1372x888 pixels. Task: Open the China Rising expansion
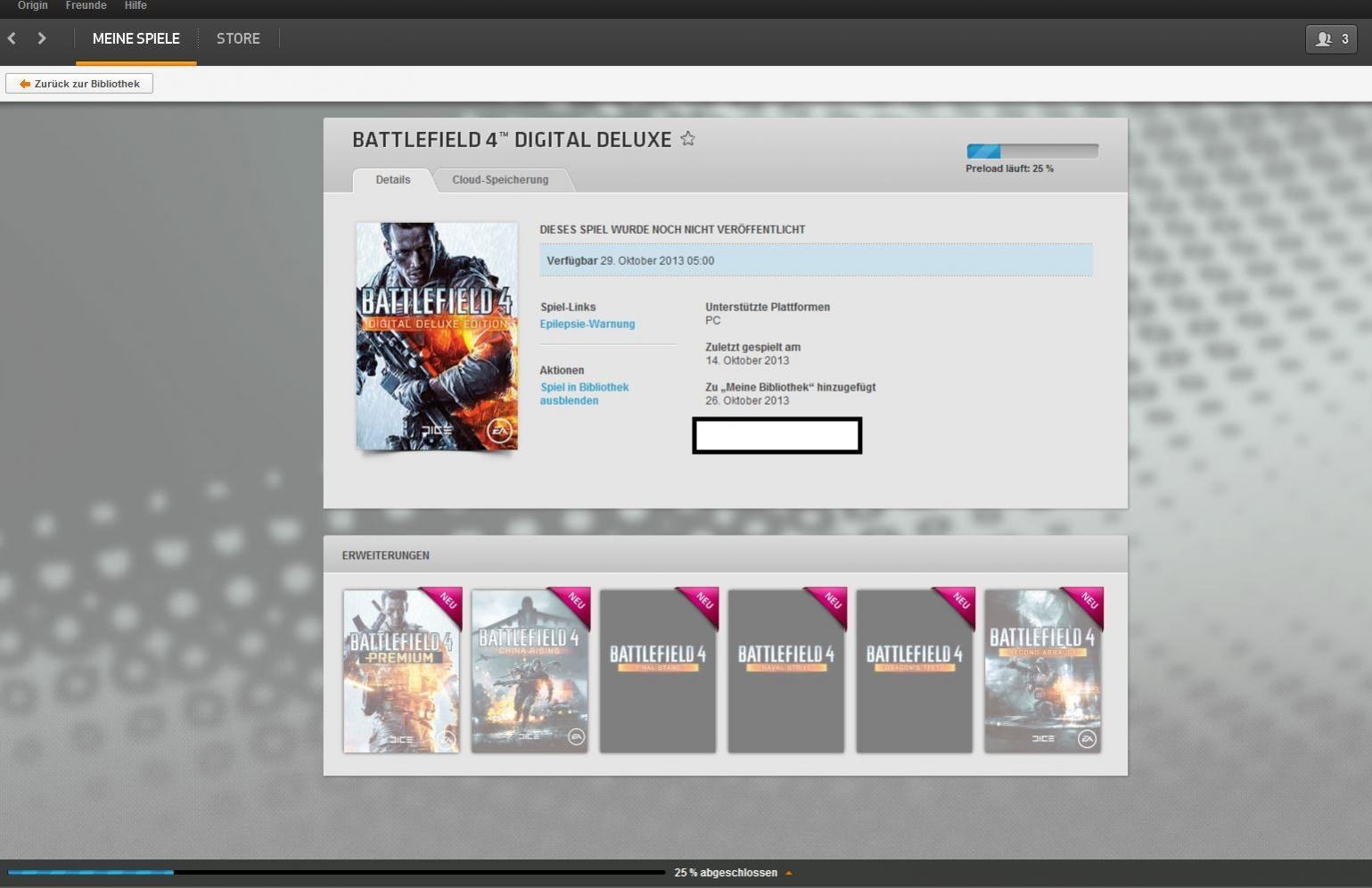pyautogui.click(x=530, y=670)
